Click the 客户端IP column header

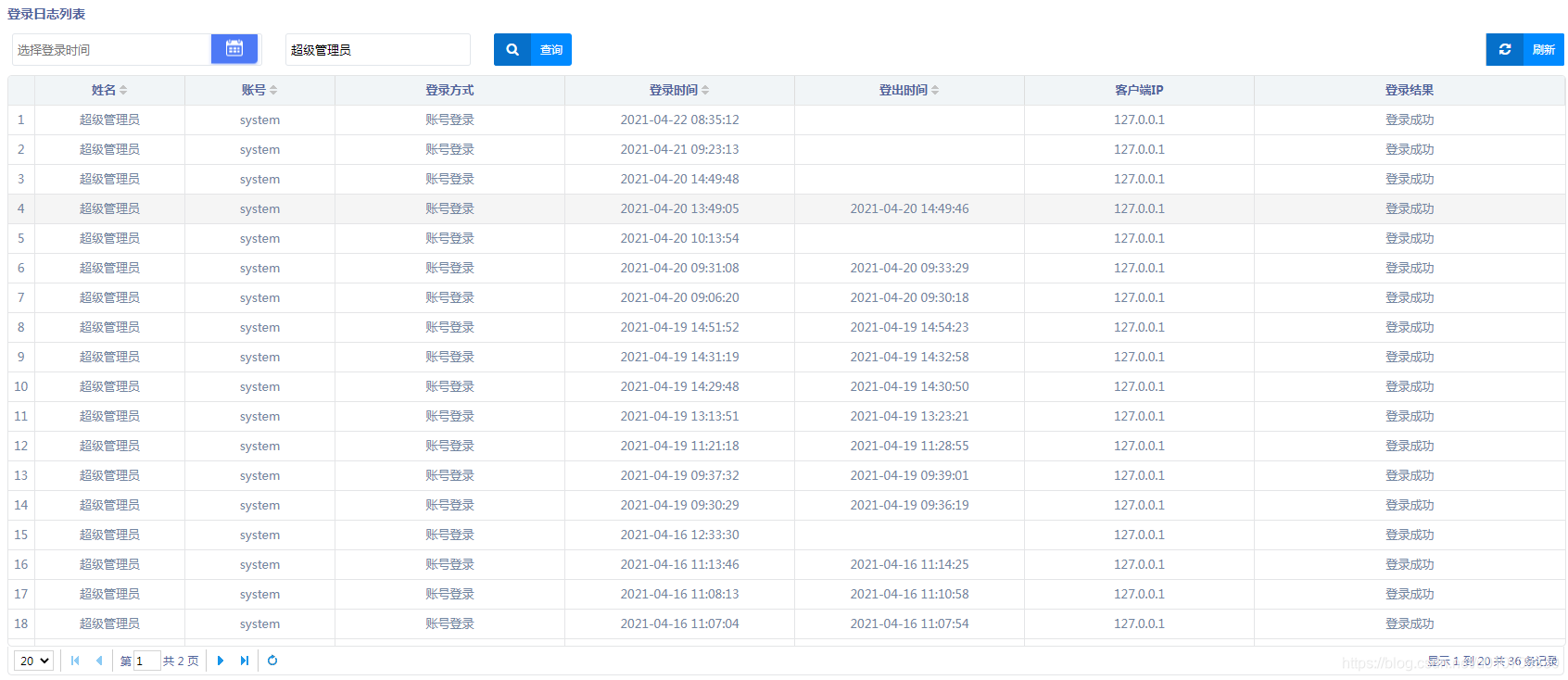pos(1139,90)
